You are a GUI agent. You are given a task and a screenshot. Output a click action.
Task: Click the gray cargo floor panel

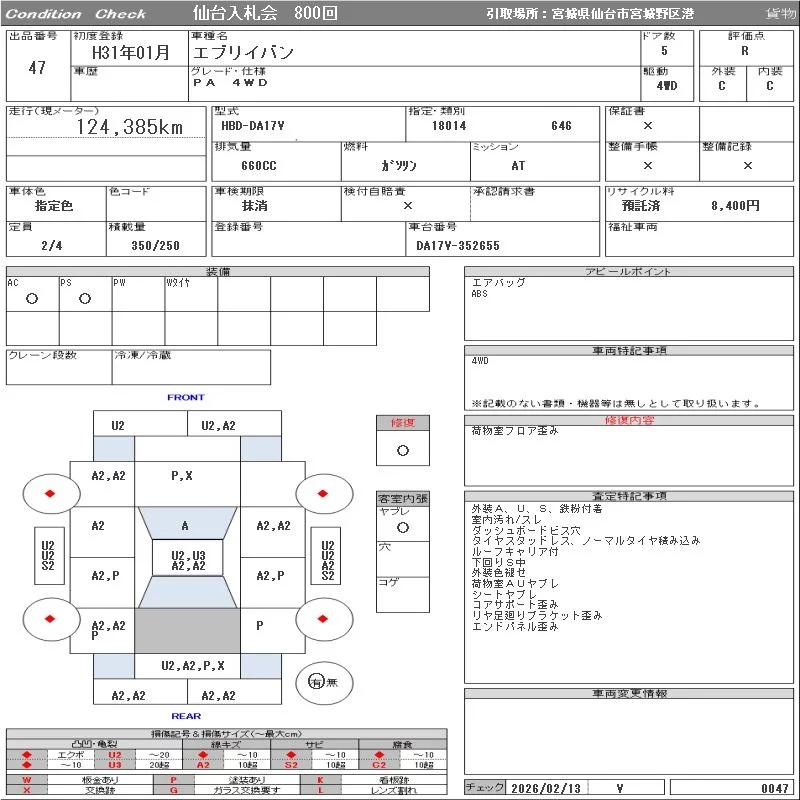[x=187, y=632]
